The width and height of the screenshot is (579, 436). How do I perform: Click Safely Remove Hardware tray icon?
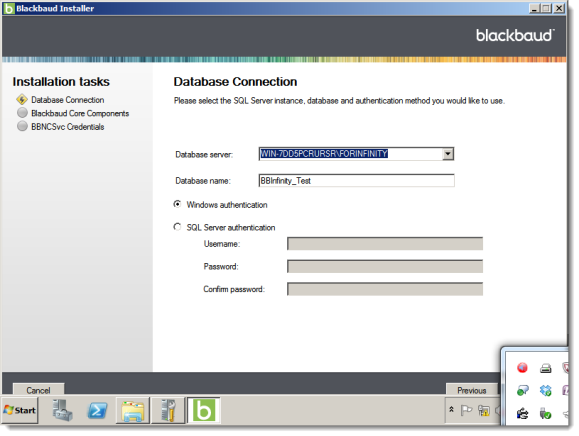click(545, 413)
